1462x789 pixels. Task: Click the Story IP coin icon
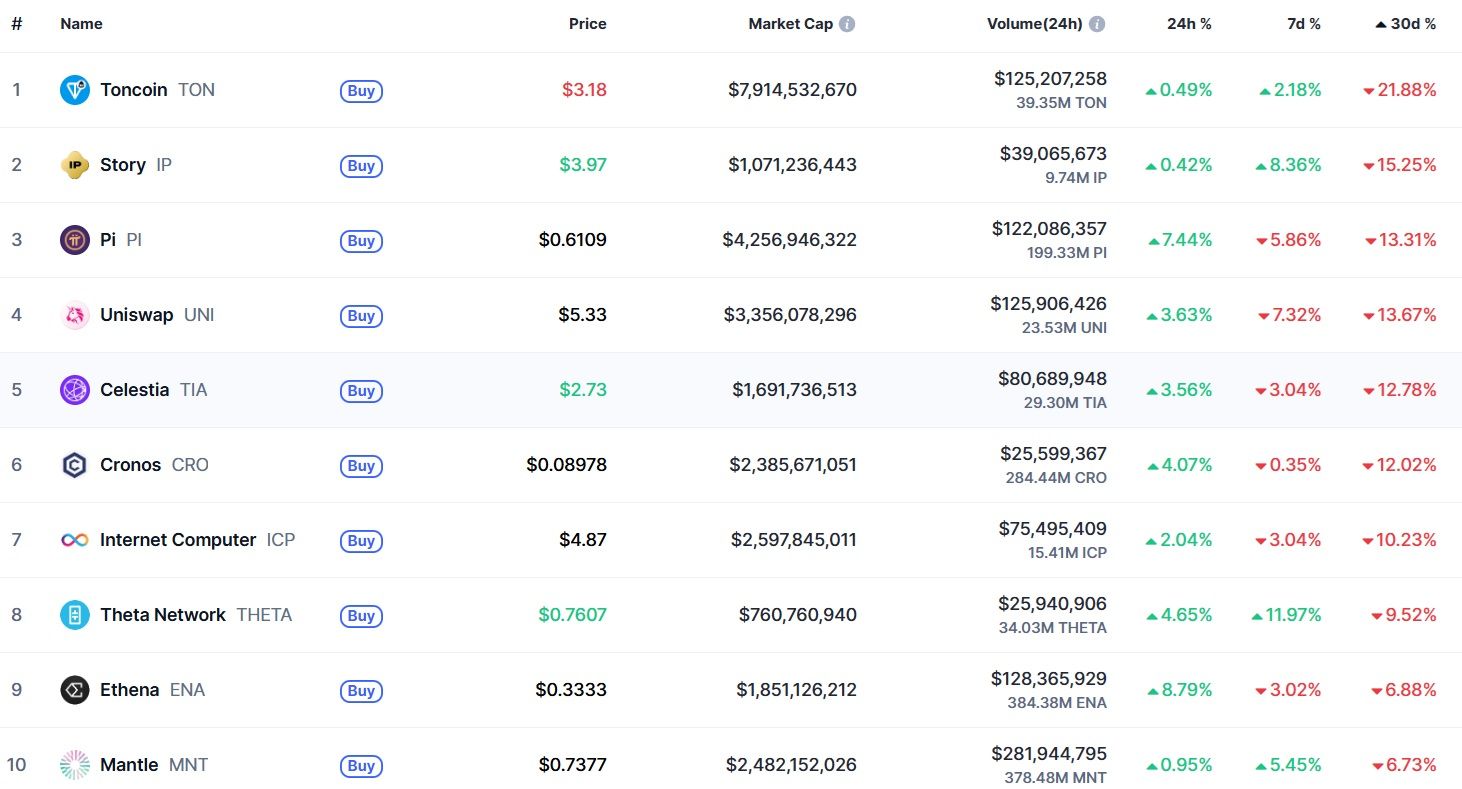click(75, 165)
